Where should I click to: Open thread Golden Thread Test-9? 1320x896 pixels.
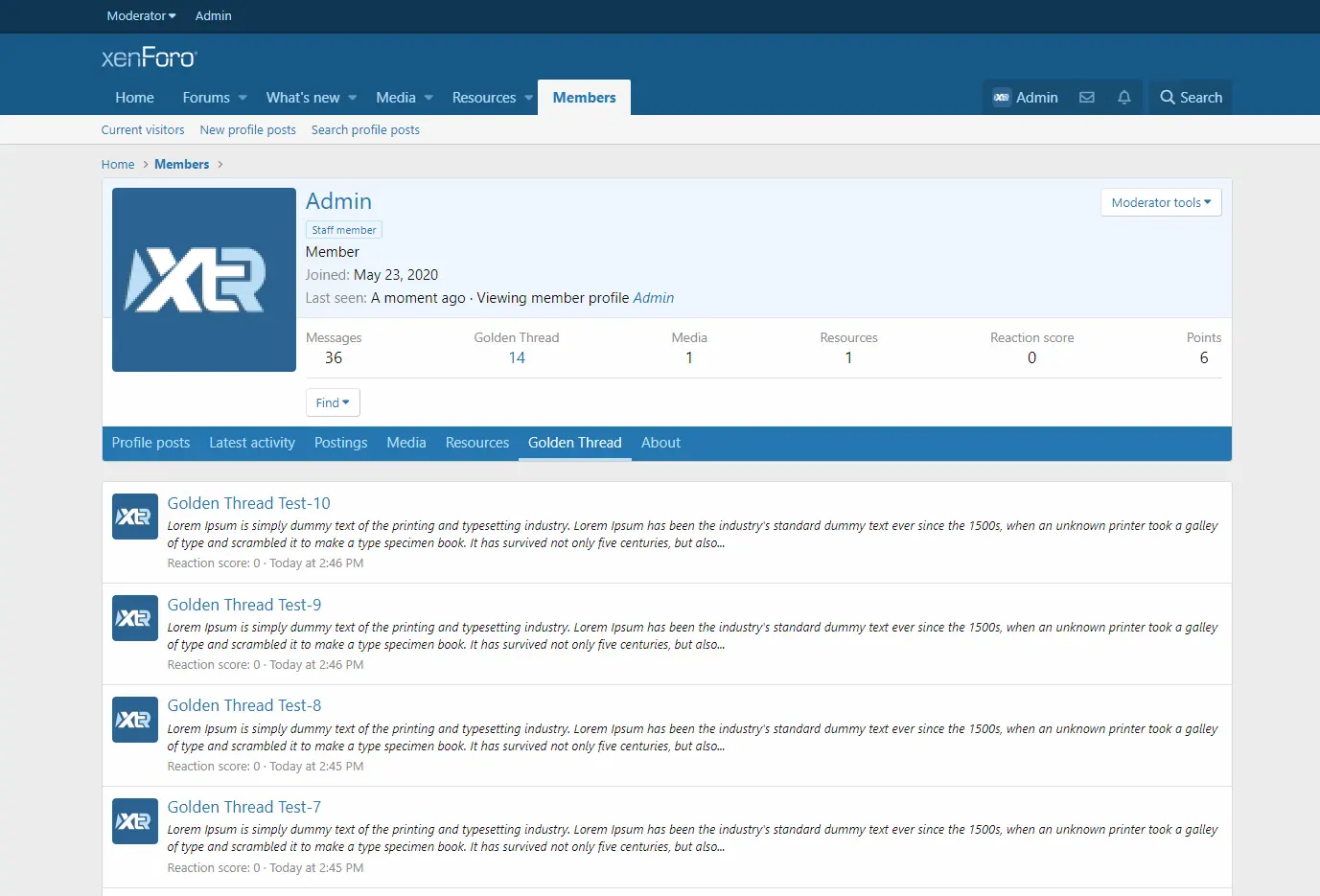click(244, 605)
